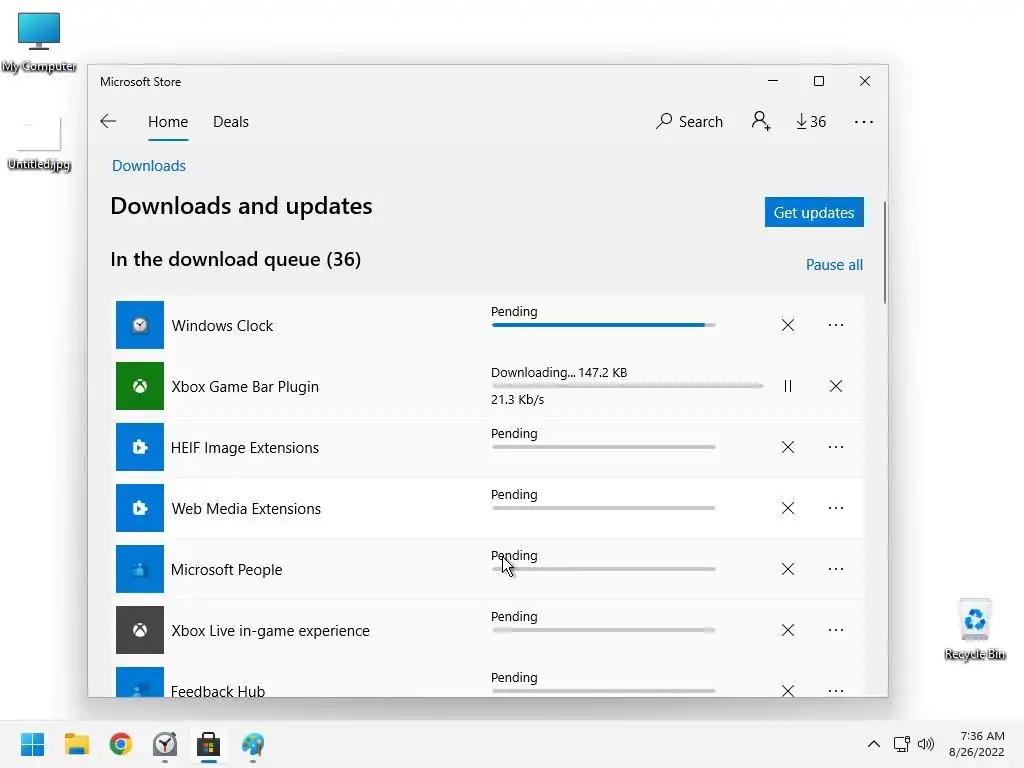Select the Windows Clock app name
The width and height of the screenshot is (1024, 768).
pyautogui.click(x=222, y=325)
